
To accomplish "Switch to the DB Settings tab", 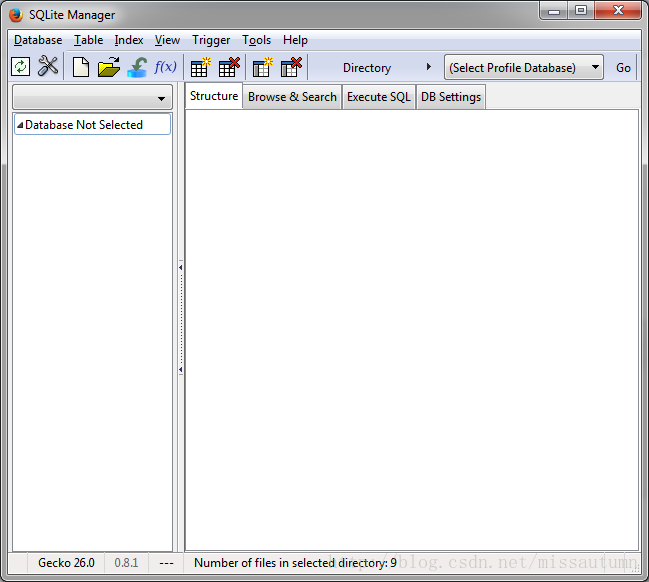I will click(451, 97).
